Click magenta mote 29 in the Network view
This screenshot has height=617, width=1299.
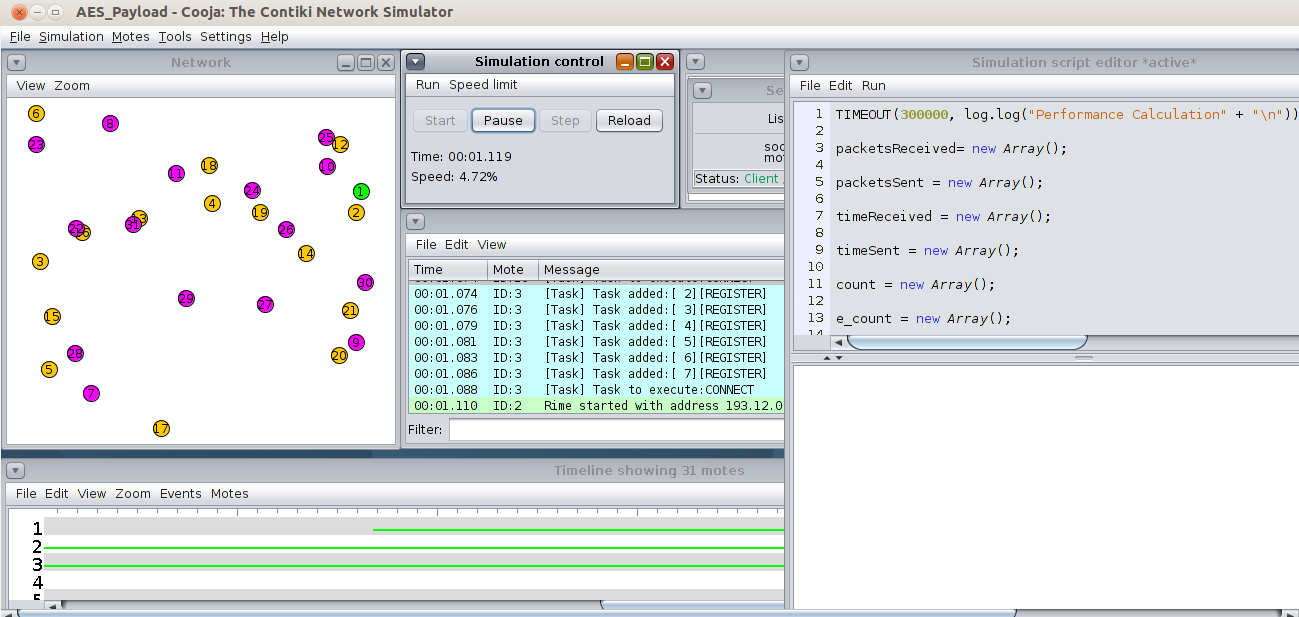pyautogui.click(x=185, y=298)
